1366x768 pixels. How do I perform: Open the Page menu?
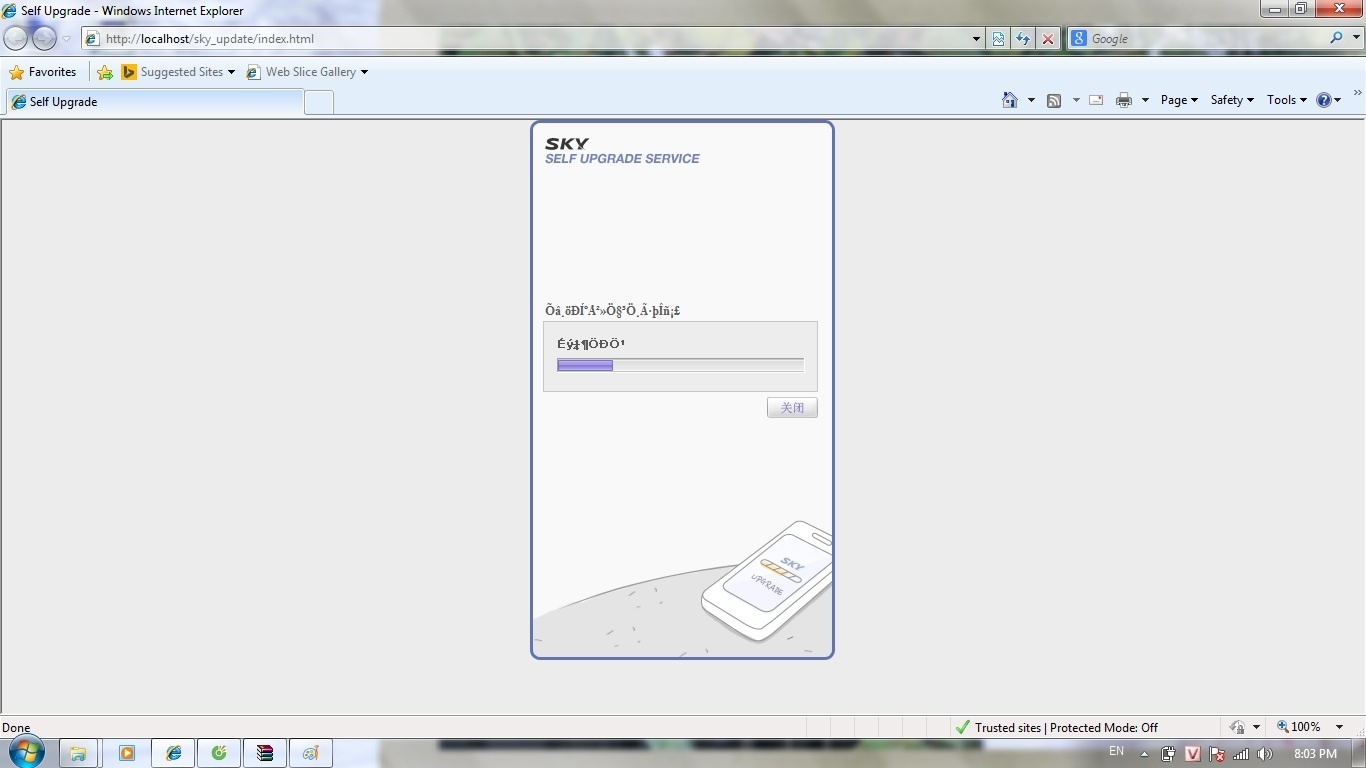[x=1179, y=100]
